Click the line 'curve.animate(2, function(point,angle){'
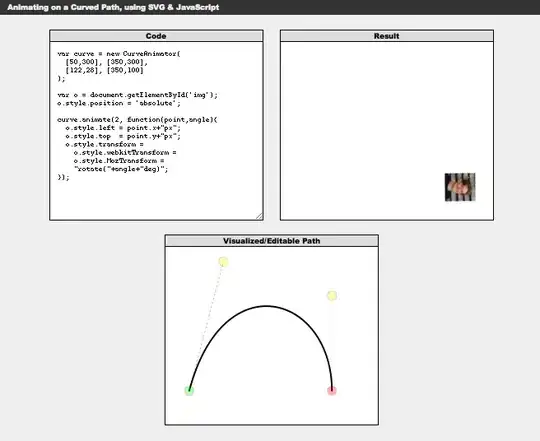 coord(137,119)
